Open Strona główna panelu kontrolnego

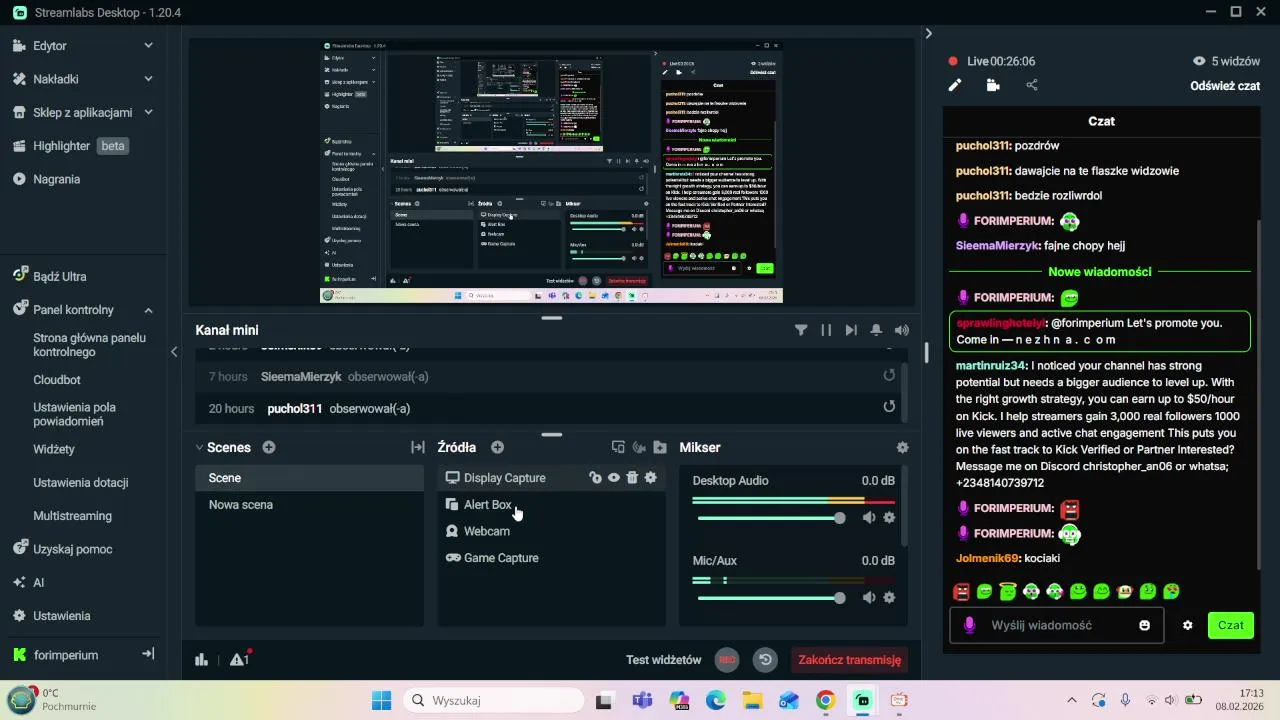[x=89, y=345]
